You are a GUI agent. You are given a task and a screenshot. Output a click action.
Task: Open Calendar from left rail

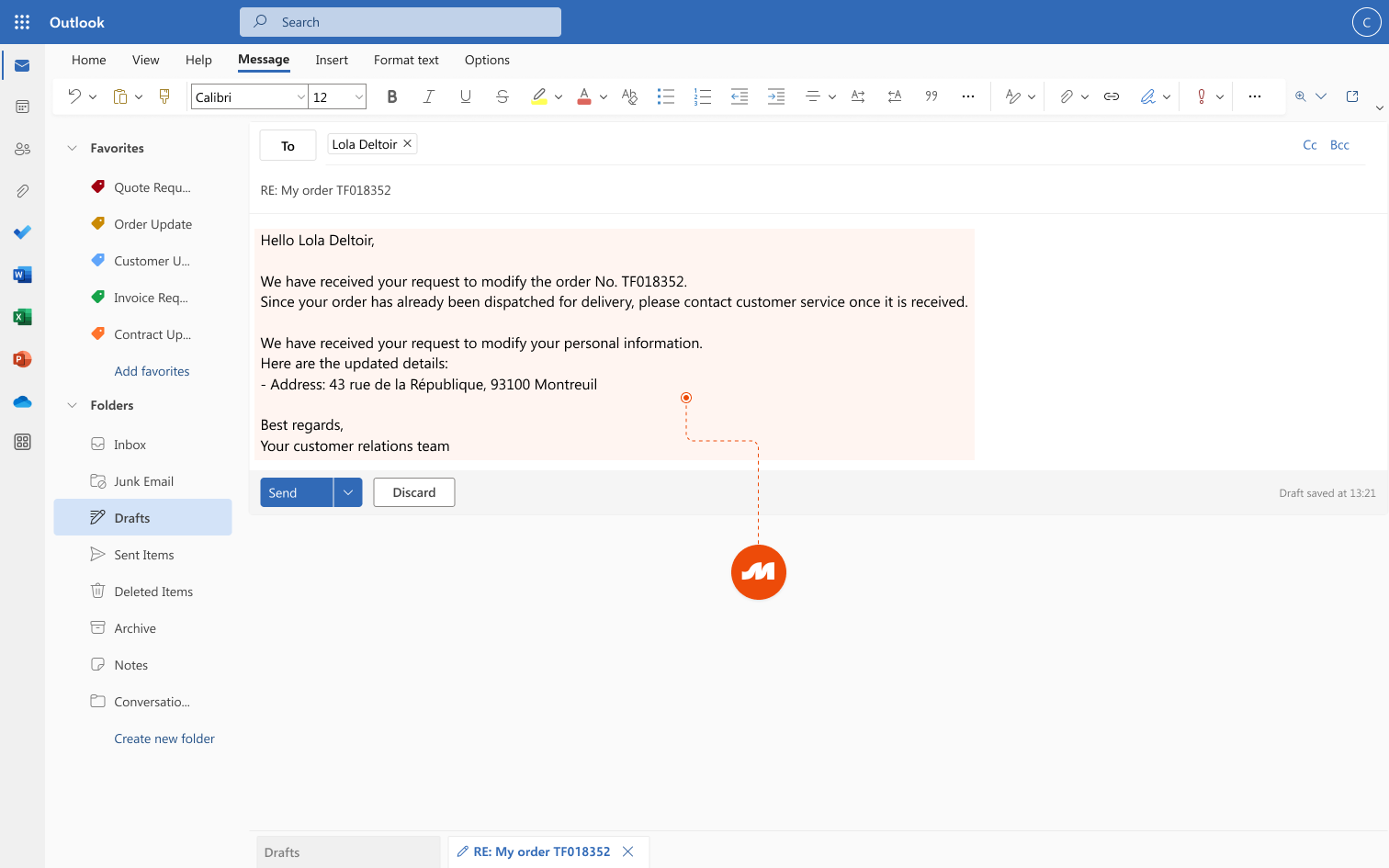click(x=22, y=107)
